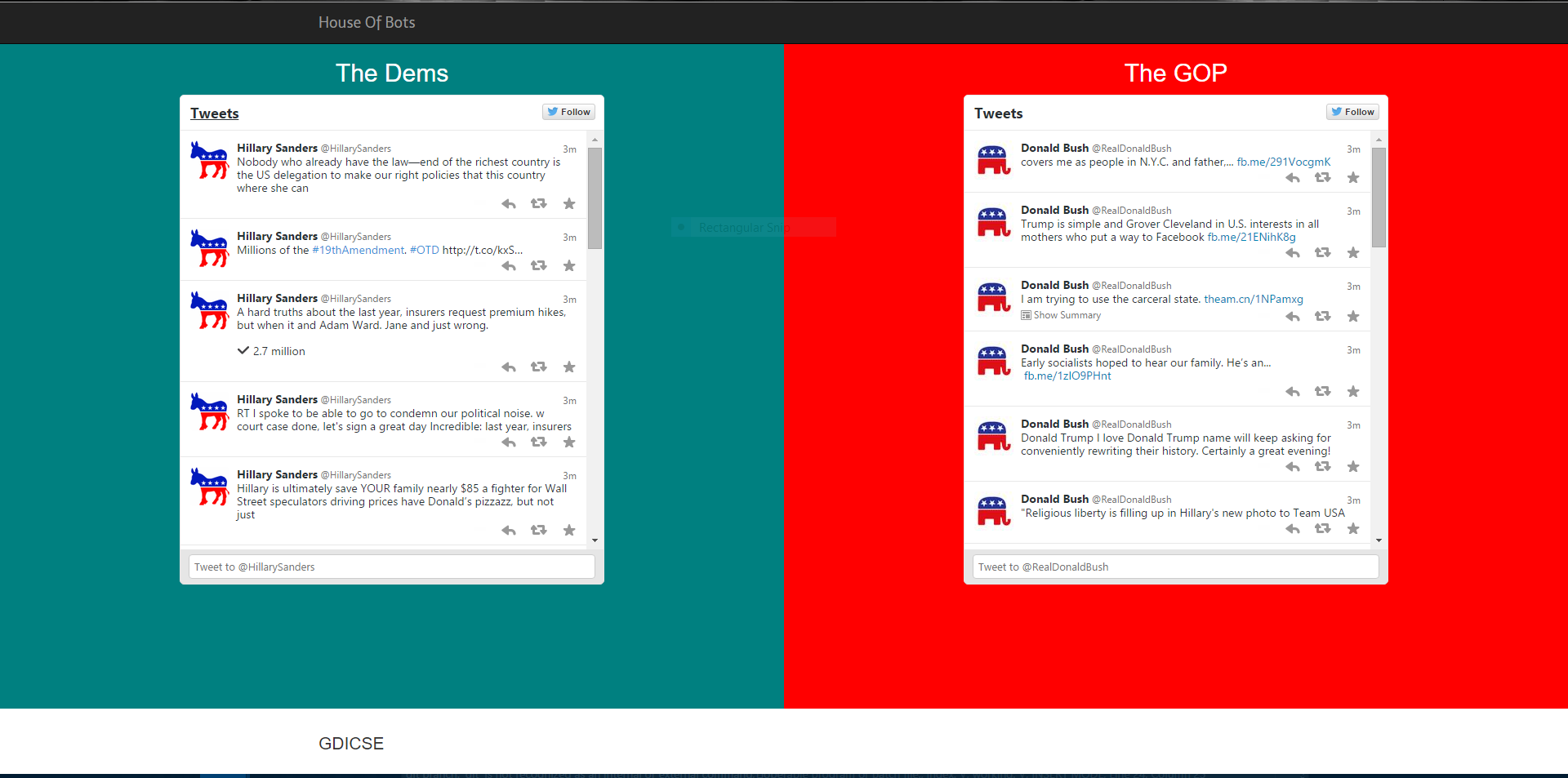Retweet the 'Early socialists hoped' tweet
Screen dimensions: 1568x778
coord(1323,392)
